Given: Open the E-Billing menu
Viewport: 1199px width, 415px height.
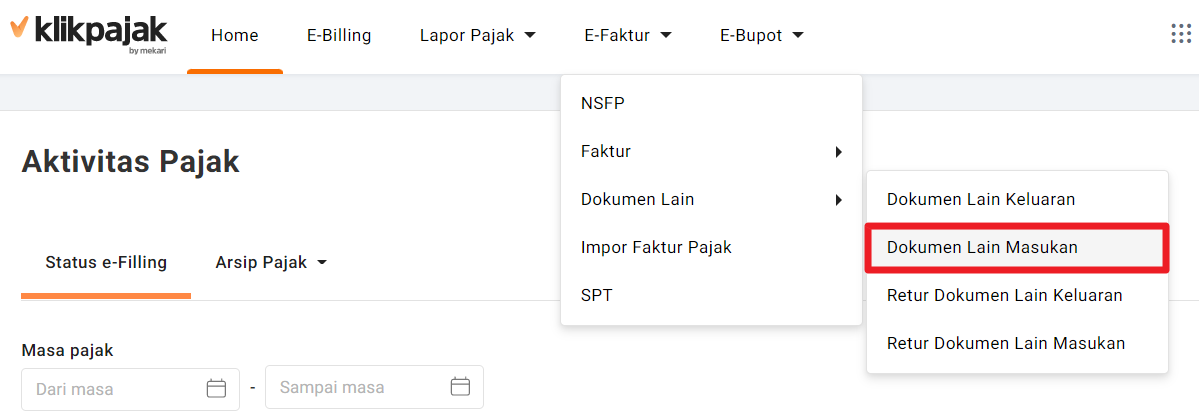Looking at the screenshot, I should [x=339, y=35].
